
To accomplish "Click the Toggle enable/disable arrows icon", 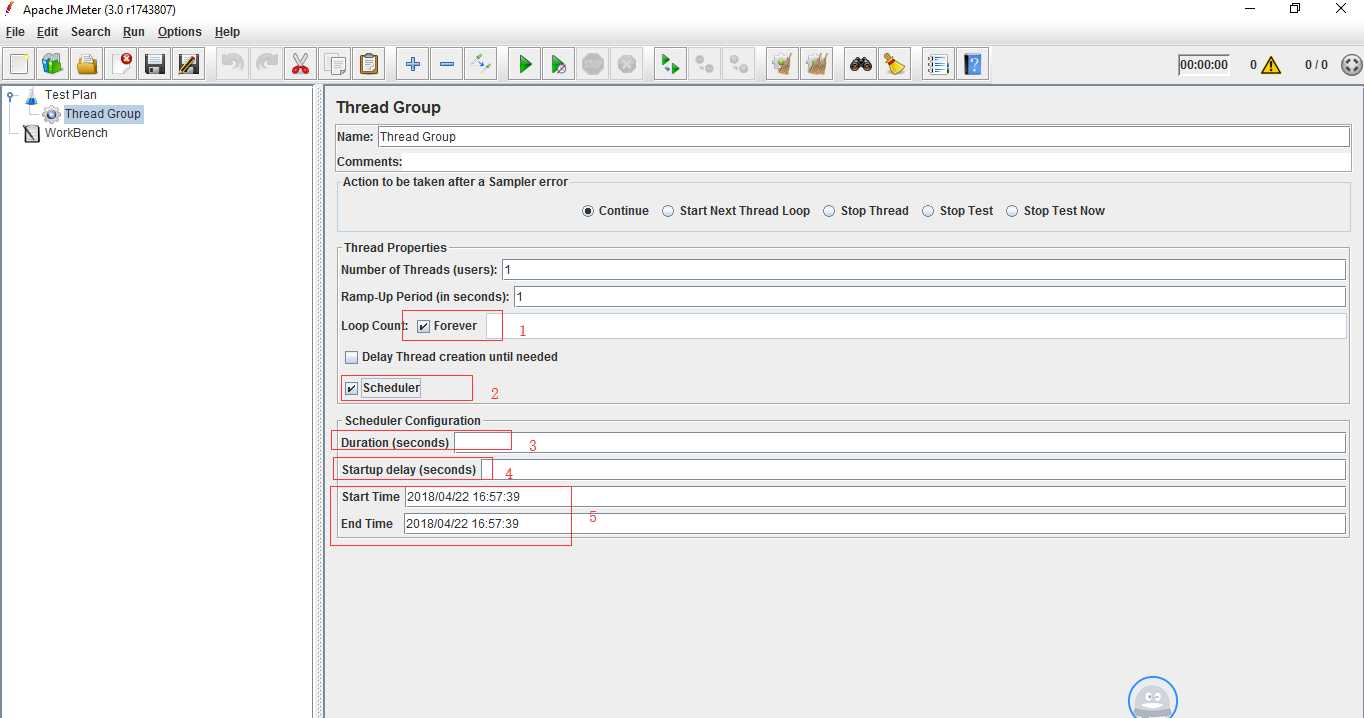I will coord(480,65).
